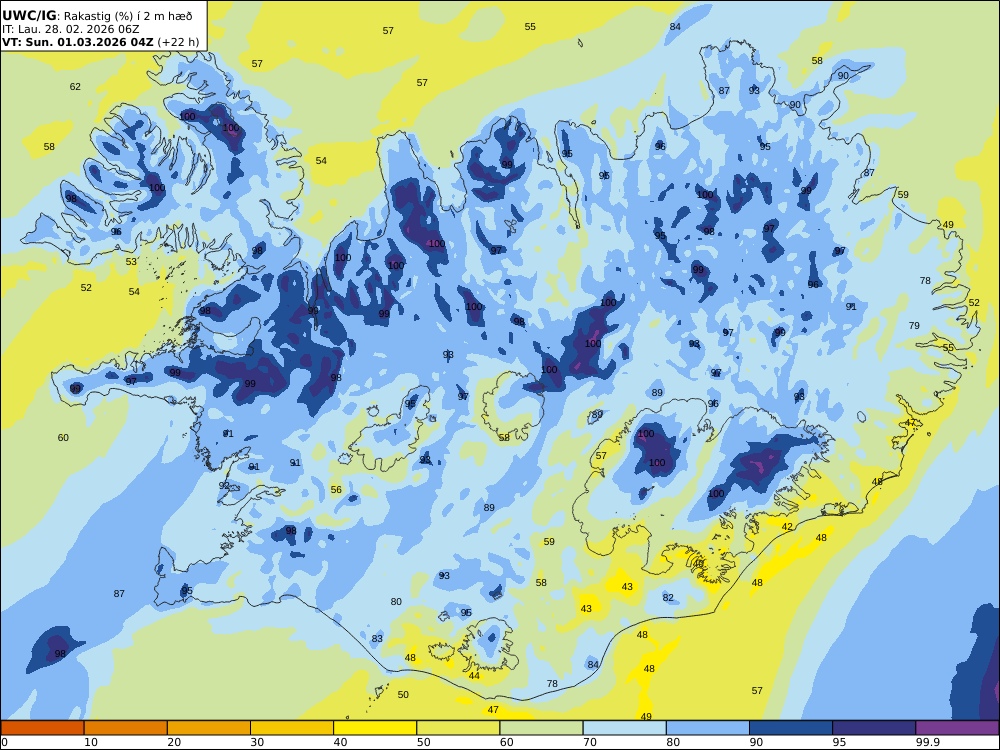Click the 60–70 light green legend swatch
Viewport: 1000px width, 750px height.
pos(541,728)
